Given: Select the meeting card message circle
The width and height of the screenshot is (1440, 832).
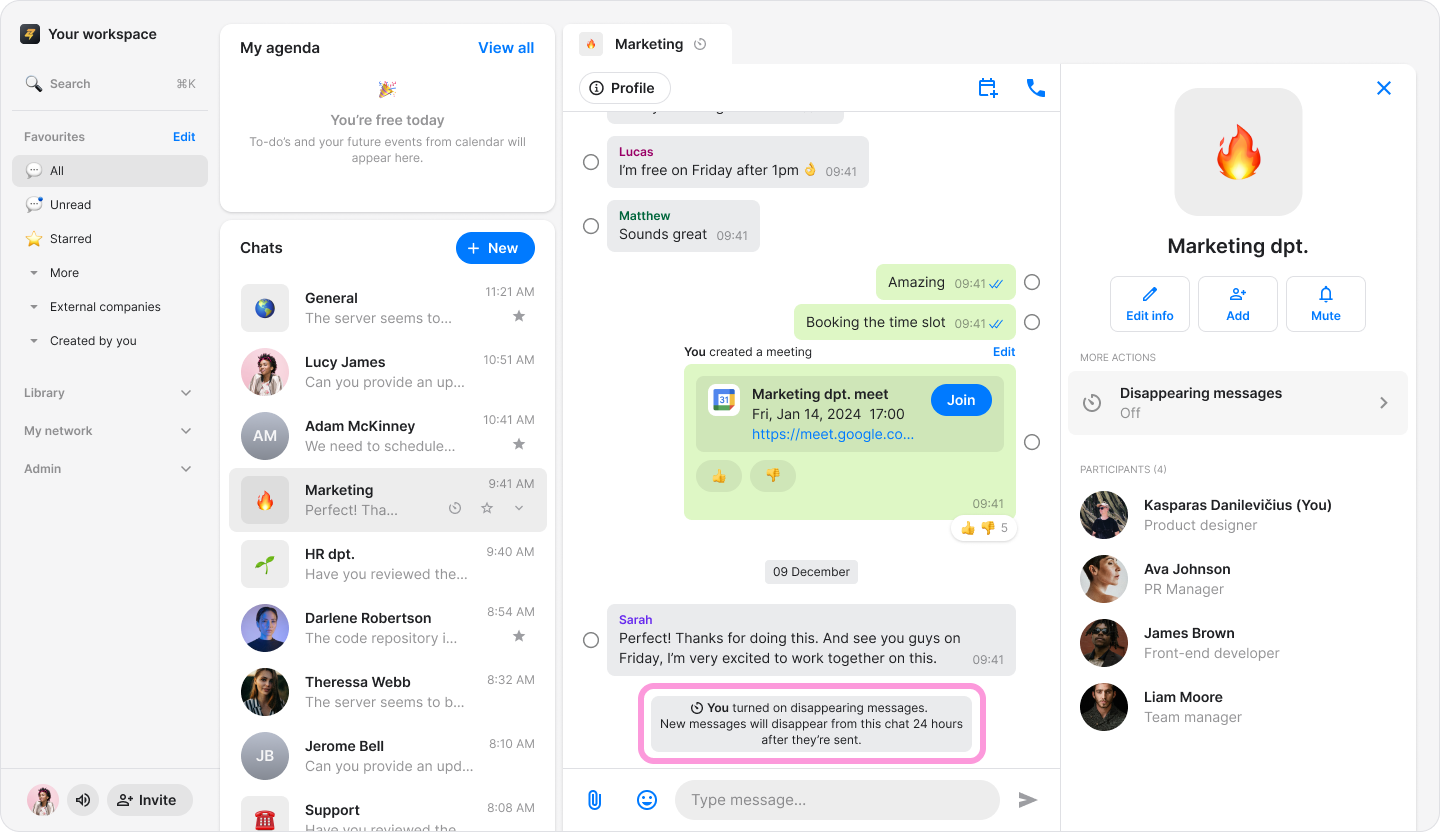Looking at the screenshot, I should click(x=1032, y=442).
